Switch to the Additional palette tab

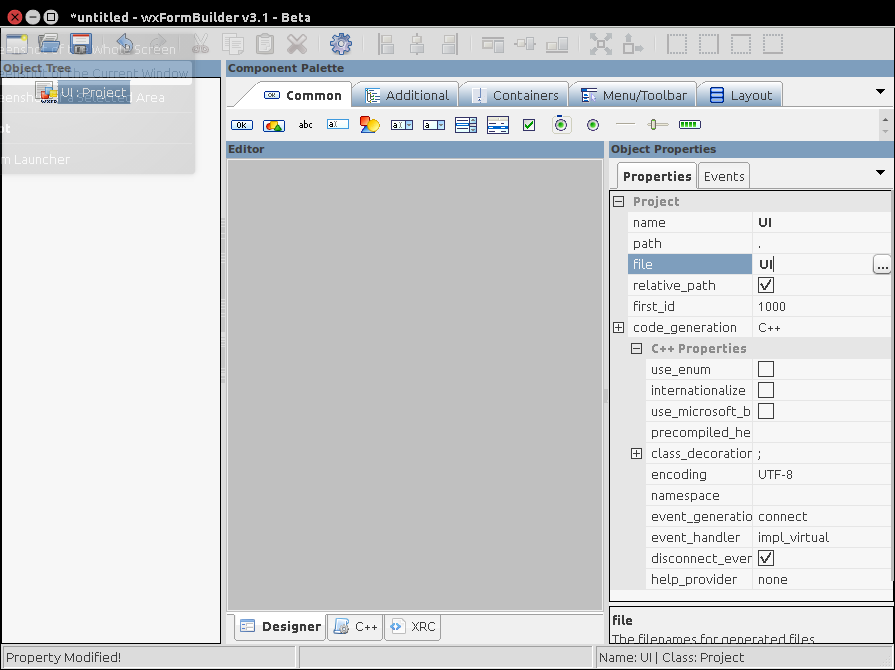pyautogui.click(x=407, y=95)
